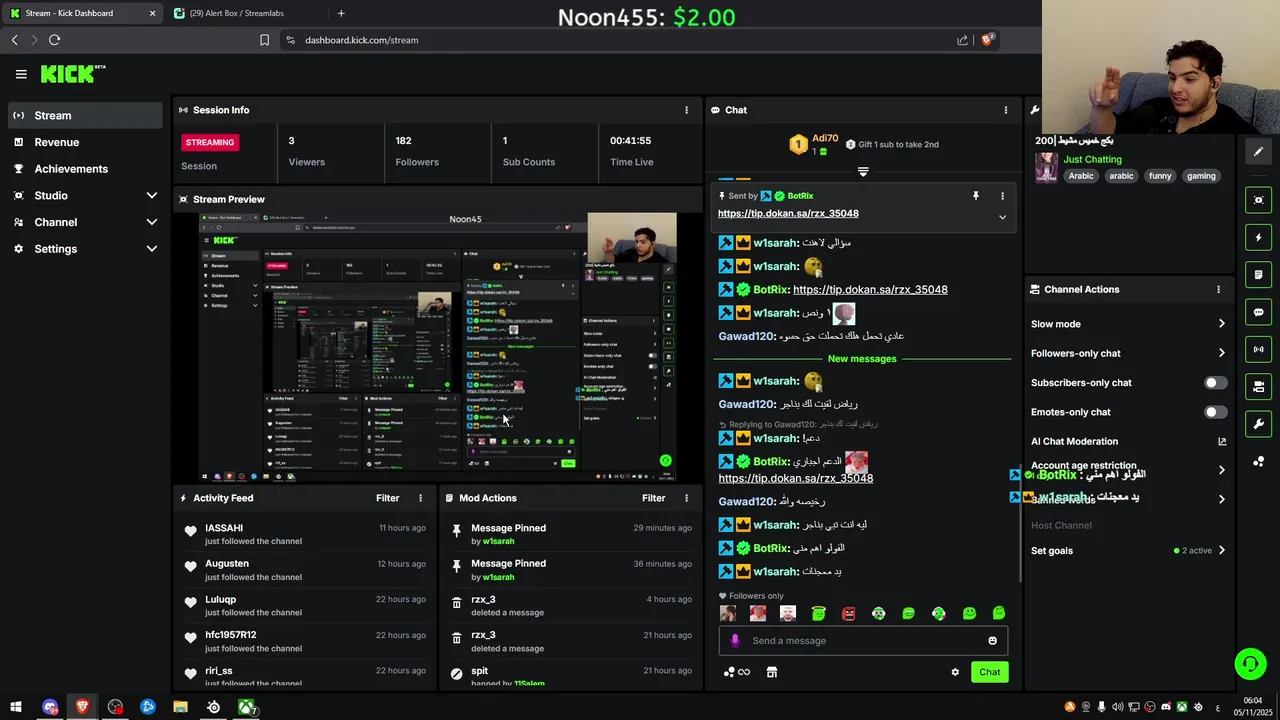Screen dimensions: 1280x720
Task: Jump to New messages divider
Action: pyautogui.click(x=862, y=359)
